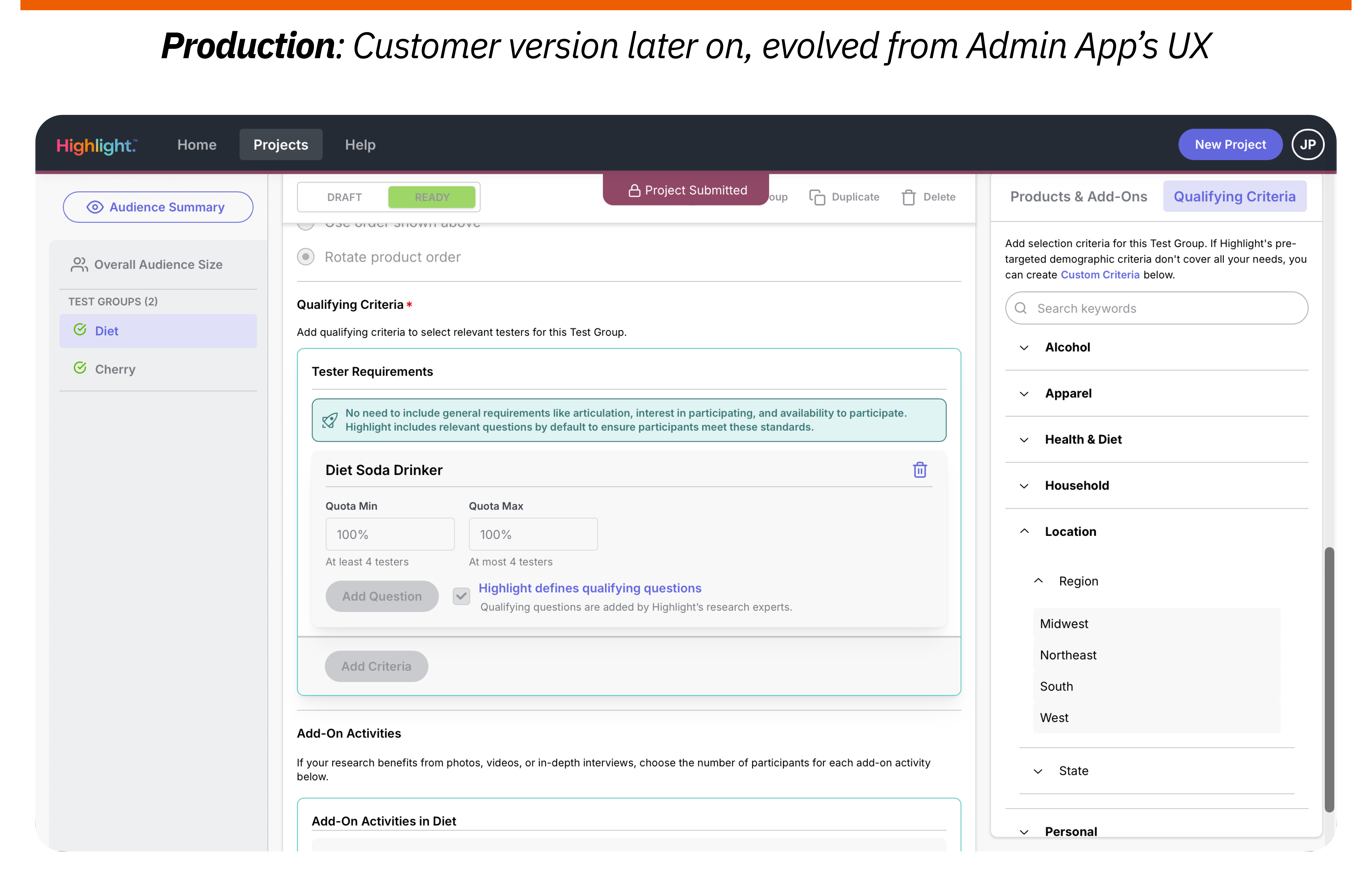Click the criteria panel scrollbar
Viewport: 1372px width, 895px height.
click(1329, 680)
